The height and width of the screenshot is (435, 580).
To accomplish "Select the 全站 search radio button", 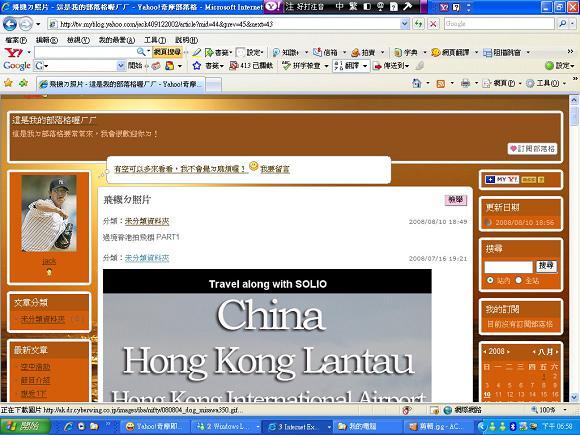I will pyautogui.click(x=518, y=280).
